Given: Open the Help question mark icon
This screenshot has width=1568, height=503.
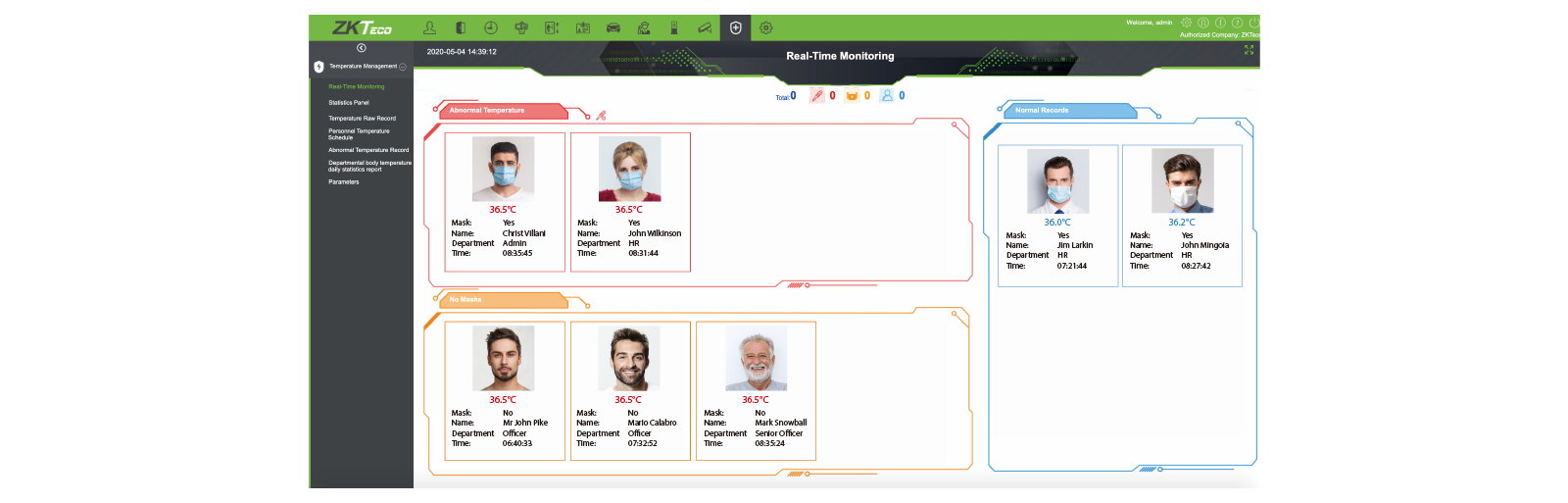Looking at the screenshot, I should [1237, 22].
